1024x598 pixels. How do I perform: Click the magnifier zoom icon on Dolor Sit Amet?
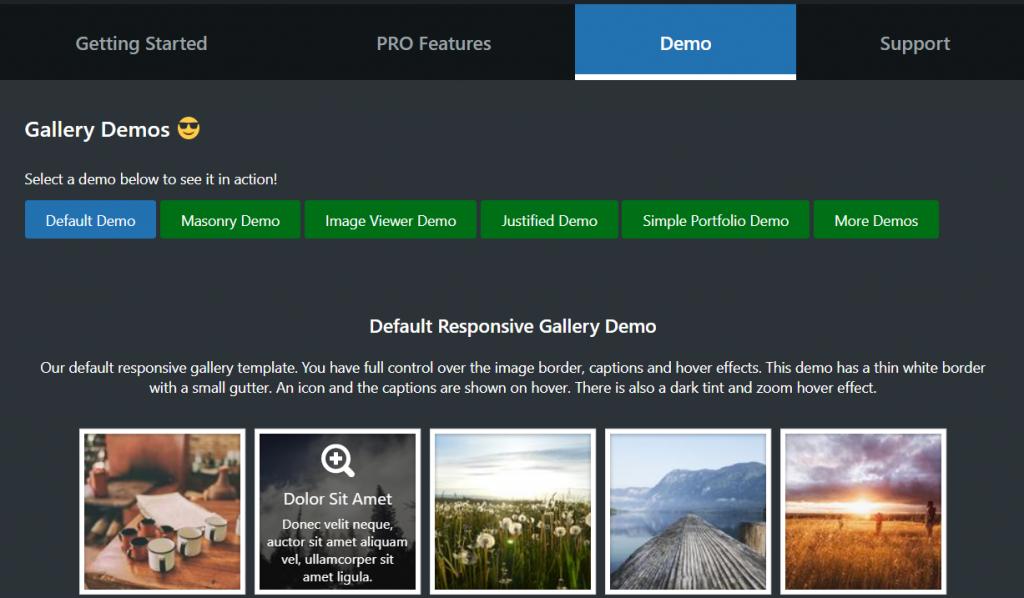337,459
